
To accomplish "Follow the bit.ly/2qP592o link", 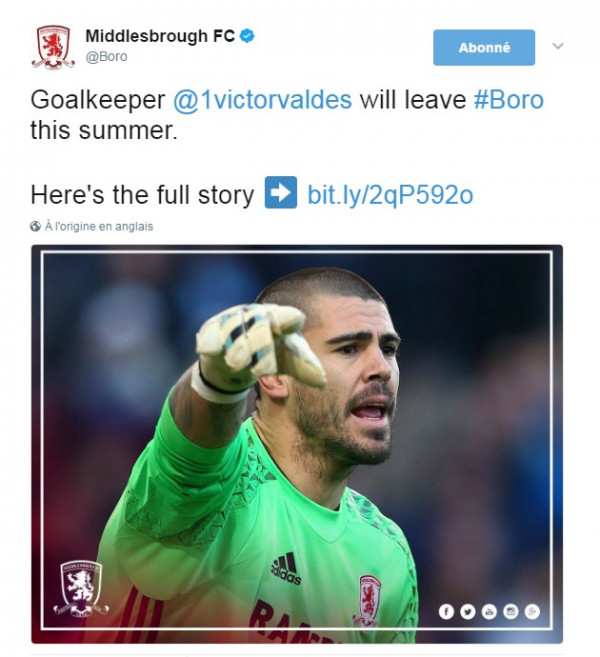I will click(x=390, y=195).
